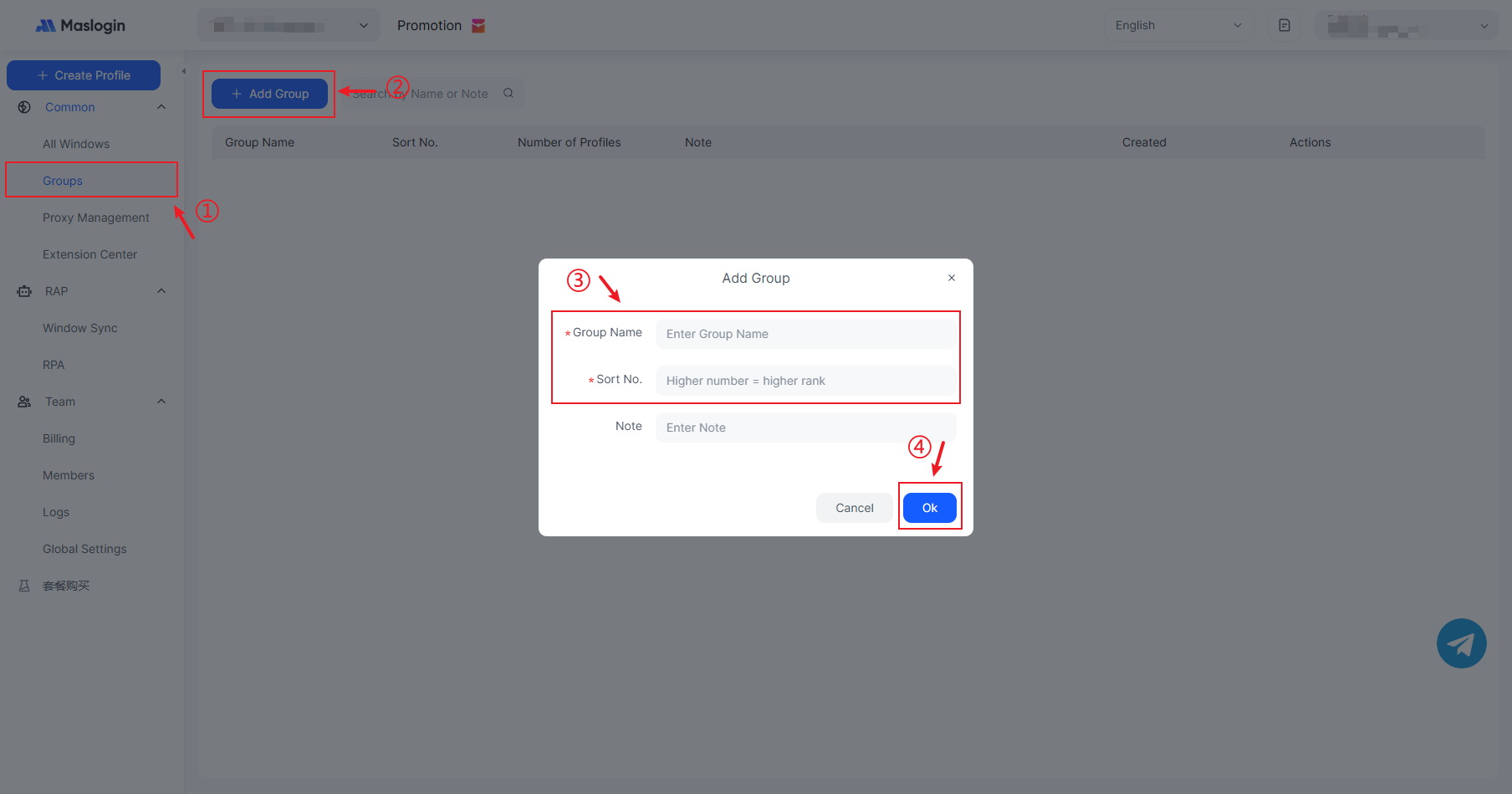Open the English language dropdown

[x=1177, y=26]
